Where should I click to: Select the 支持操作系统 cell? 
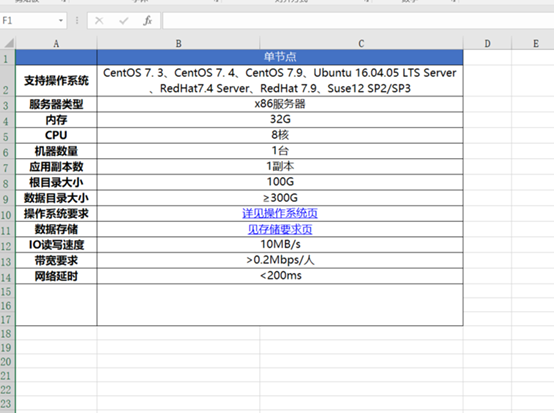coord(56,81)
